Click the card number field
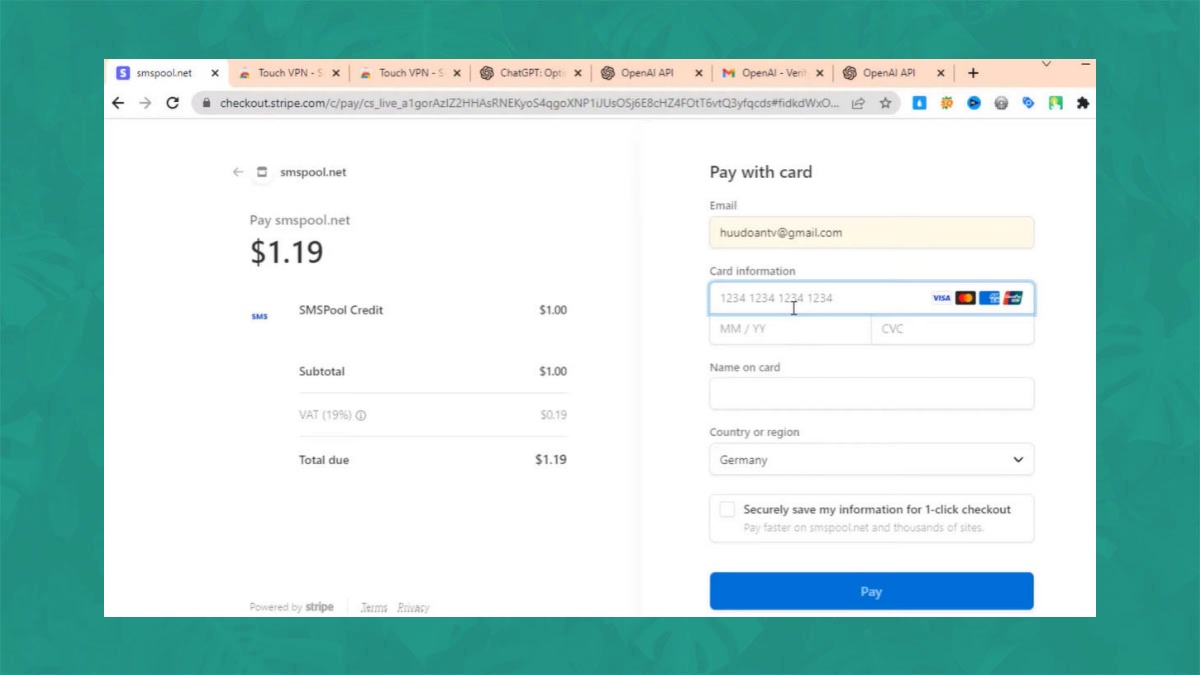This screenshot has height=675, width=1200. click(x=820, y=298)
